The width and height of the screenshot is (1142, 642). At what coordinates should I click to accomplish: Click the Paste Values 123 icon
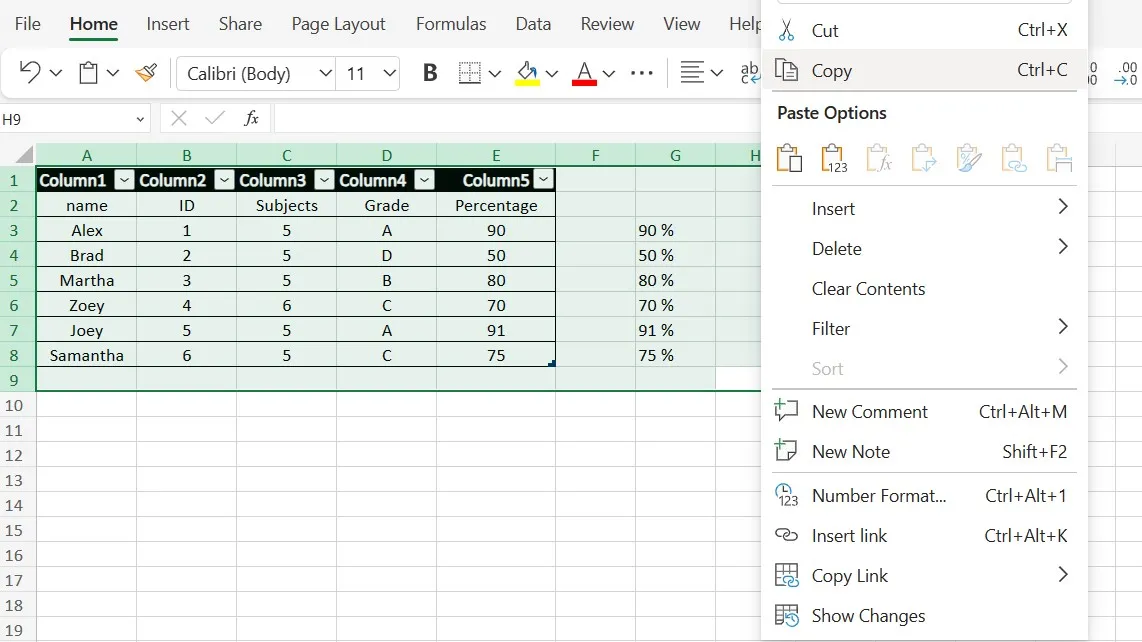[x=834, y=158]
